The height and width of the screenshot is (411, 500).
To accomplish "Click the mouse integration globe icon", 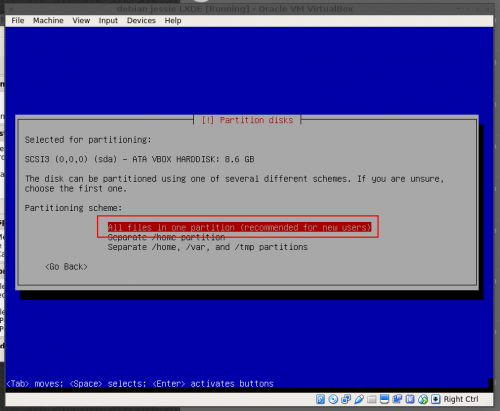I will coord(423,399).
